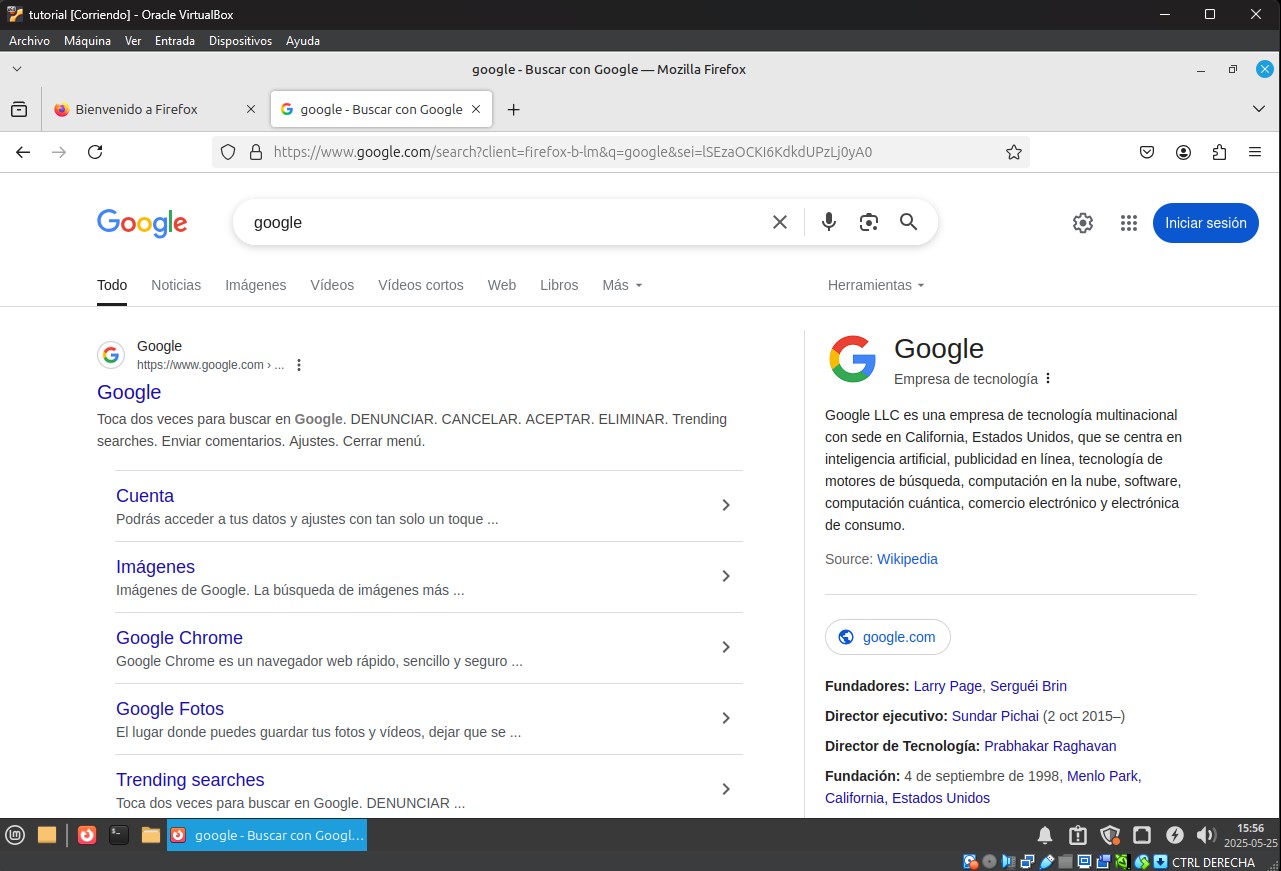The image size is (1281, 871).
Task: Expand the Más filter dropdown
Action: (622, 285)
